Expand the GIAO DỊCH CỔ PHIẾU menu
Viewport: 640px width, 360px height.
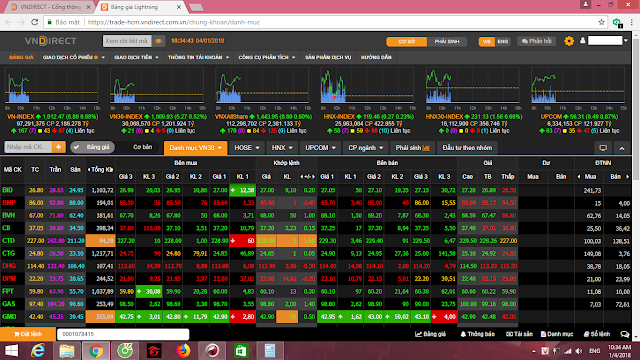(73, 57)
